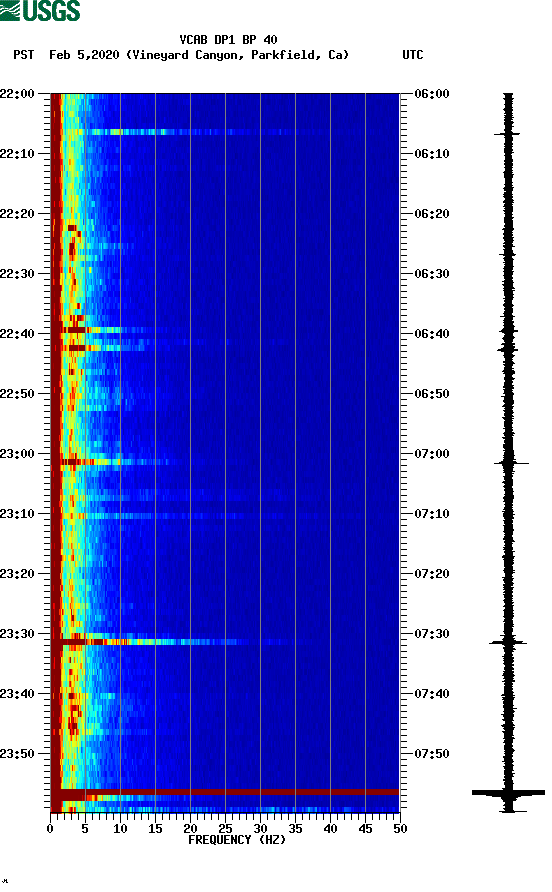Image resolution: width=552 pixels, height=892 pixels.
Task: Click the 07:20 UTC time label
Action: (432, 574)
